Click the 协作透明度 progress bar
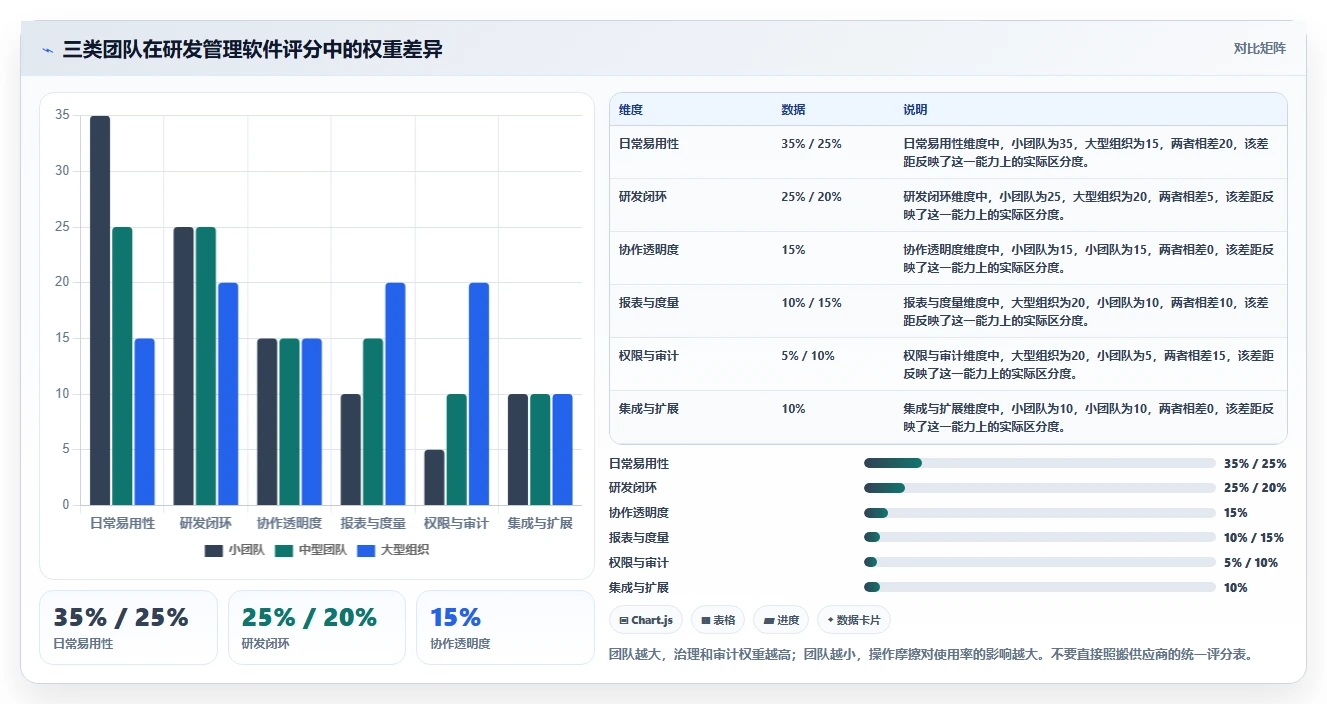Image resolution: width=1327 pixels, height=704 pixels. (1039, 513)
